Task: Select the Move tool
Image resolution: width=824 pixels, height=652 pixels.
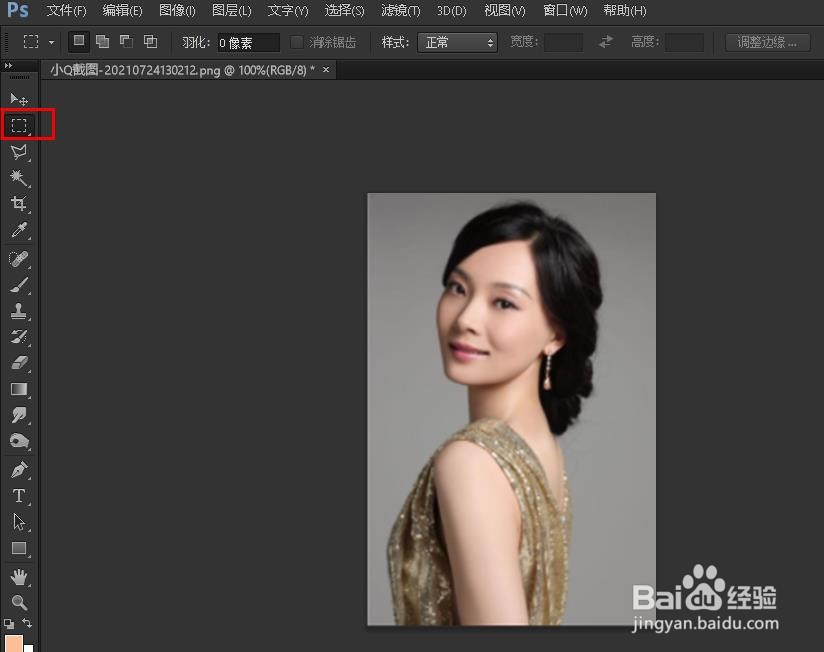Action: tap(18, 99)
